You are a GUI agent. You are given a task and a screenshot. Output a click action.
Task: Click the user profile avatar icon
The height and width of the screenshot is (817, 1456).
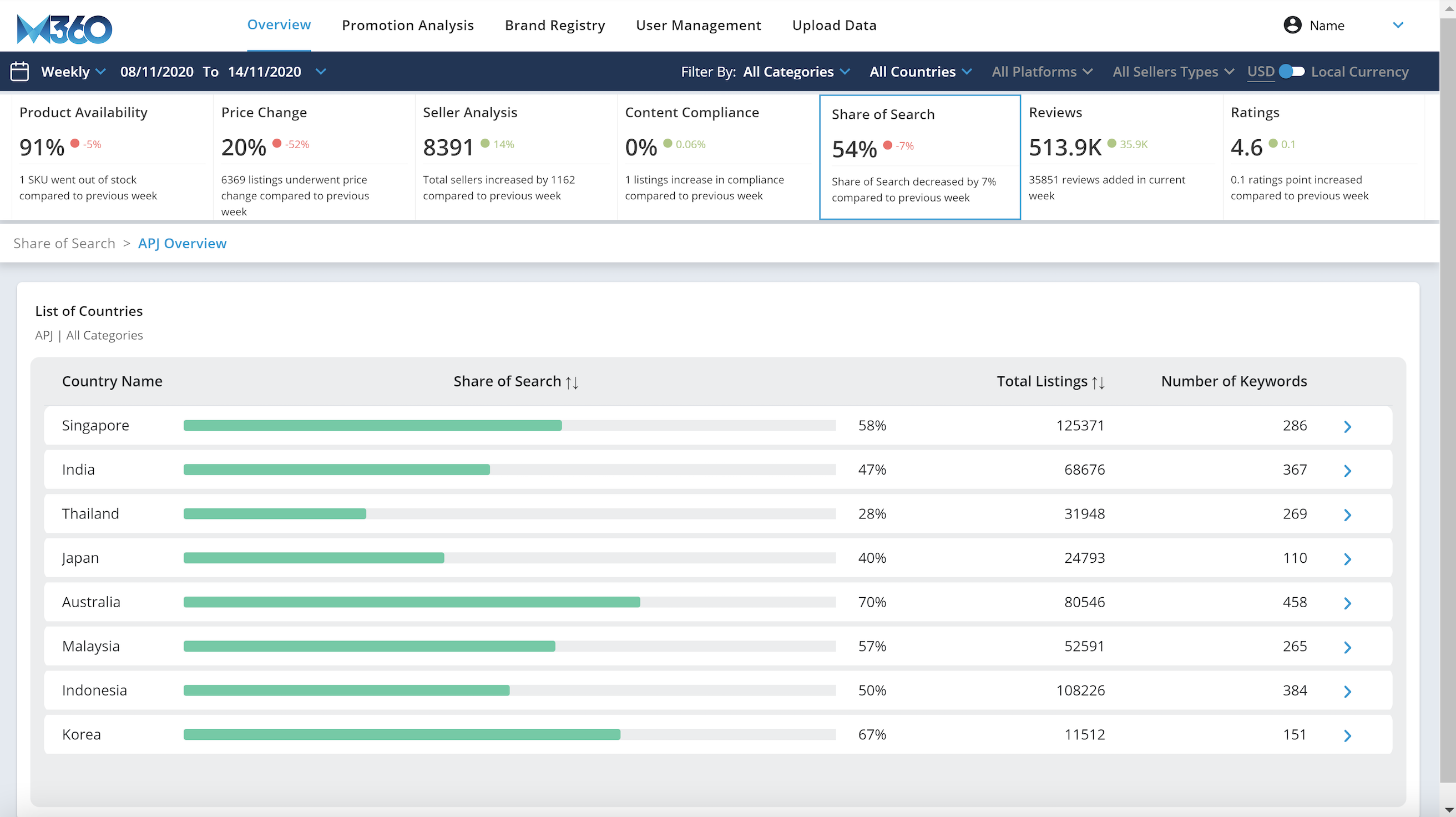pyautogui.click(x=1292, y=26)
